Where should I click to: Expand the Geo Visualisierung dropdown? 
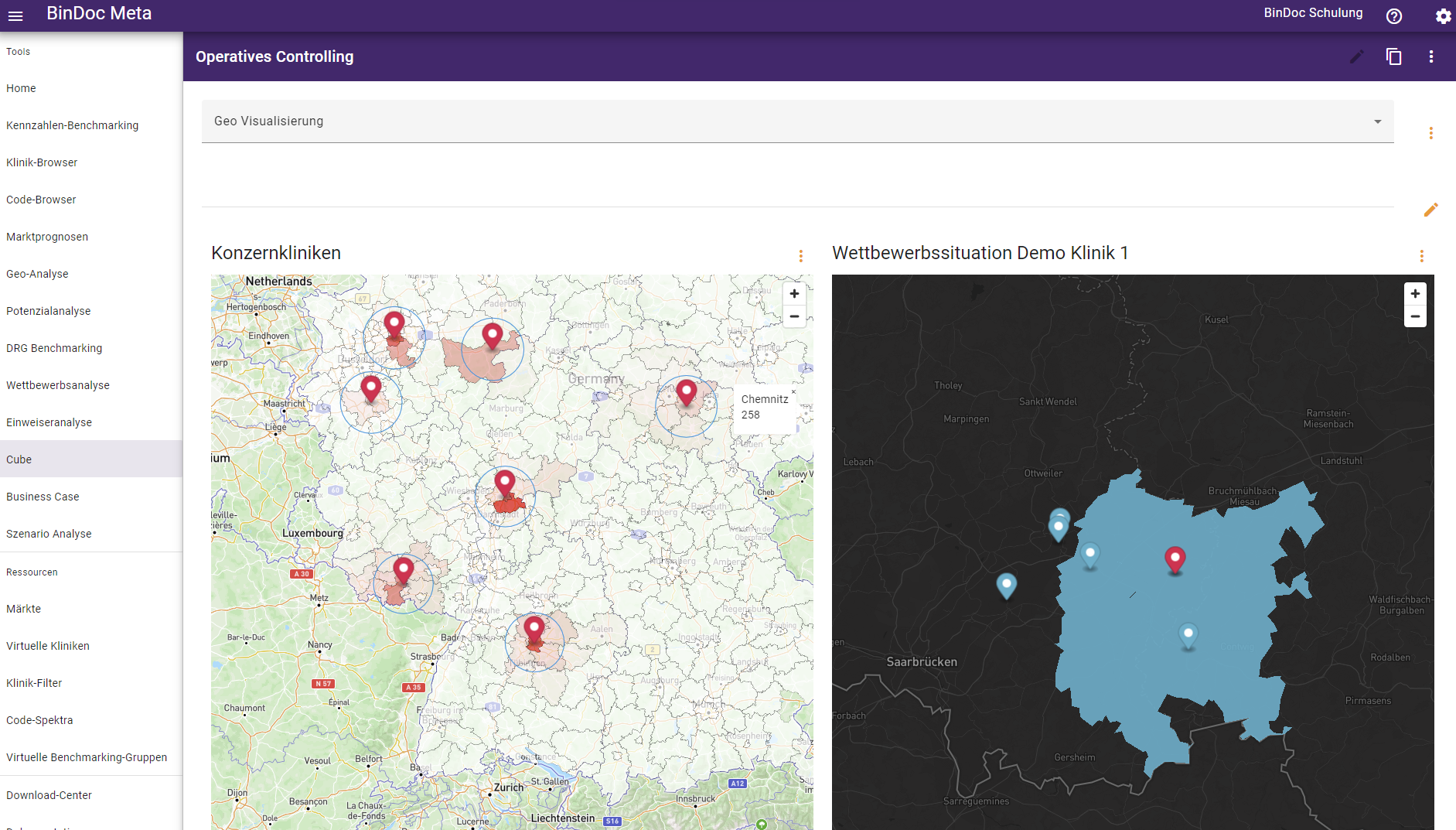tap(1377, 121)
